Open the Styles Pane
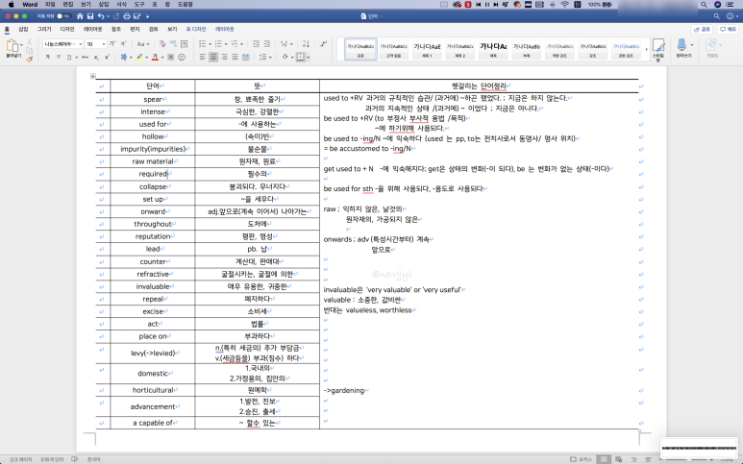Screen dimensions: 743x464 click(658, 49)
